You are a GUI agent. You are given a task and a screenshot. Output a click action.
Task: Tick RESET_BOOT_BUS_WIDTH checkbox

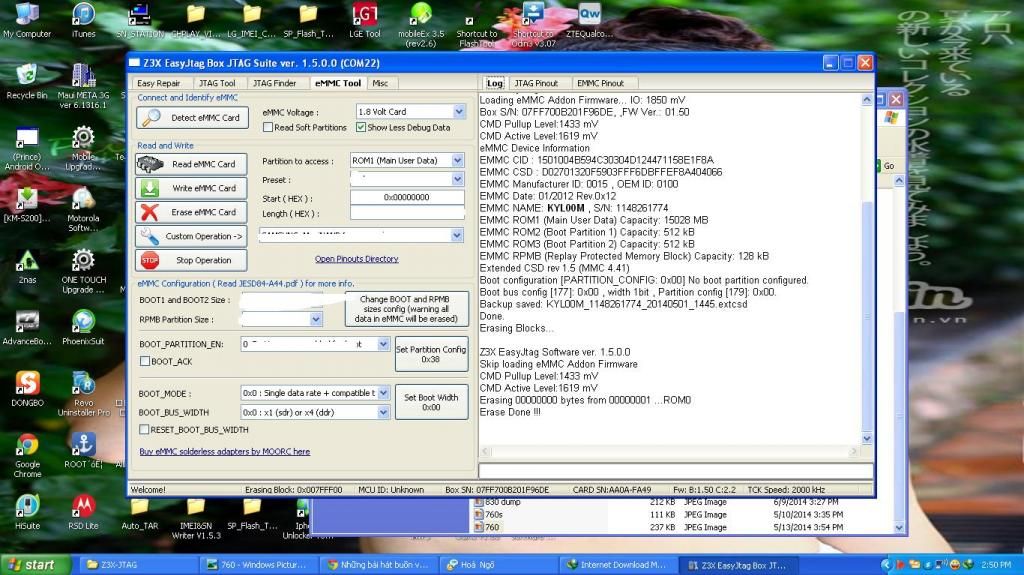pyautogui.click(x=144, y=429)
